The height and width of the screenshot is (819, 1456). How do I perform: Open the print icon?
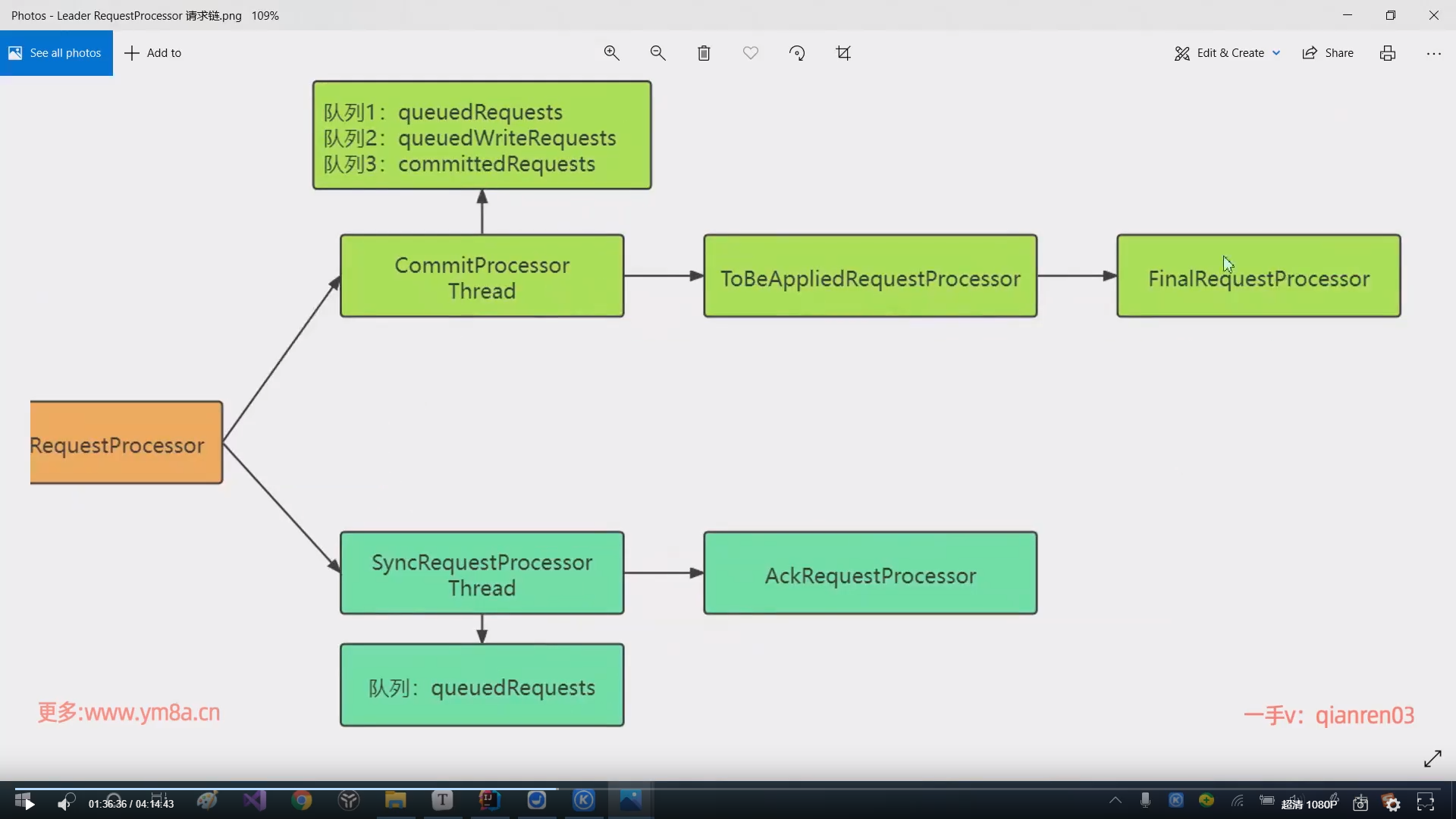click(1387, 53)
